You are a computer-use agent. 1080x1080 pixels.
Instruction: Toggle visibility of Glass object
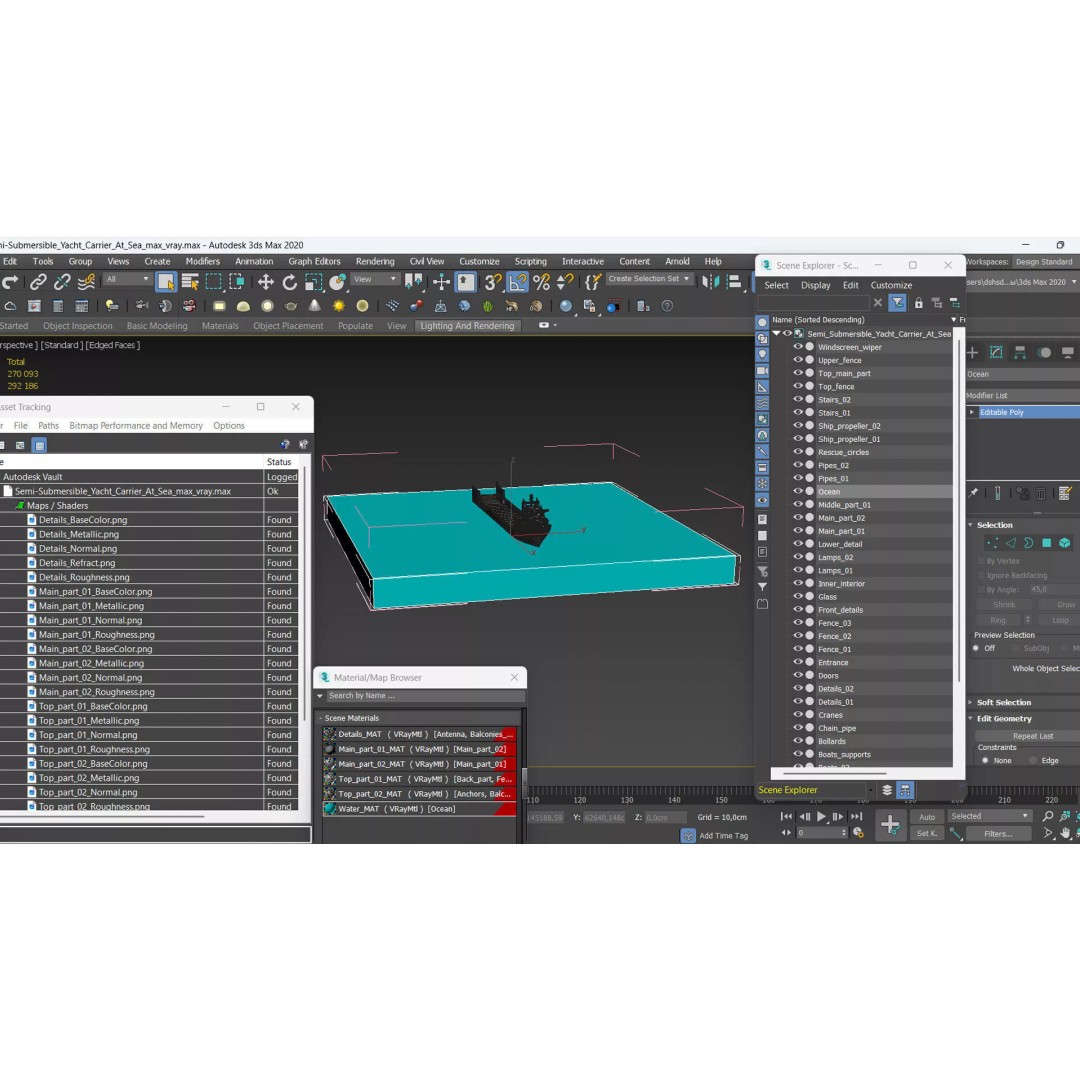[798, 596]
